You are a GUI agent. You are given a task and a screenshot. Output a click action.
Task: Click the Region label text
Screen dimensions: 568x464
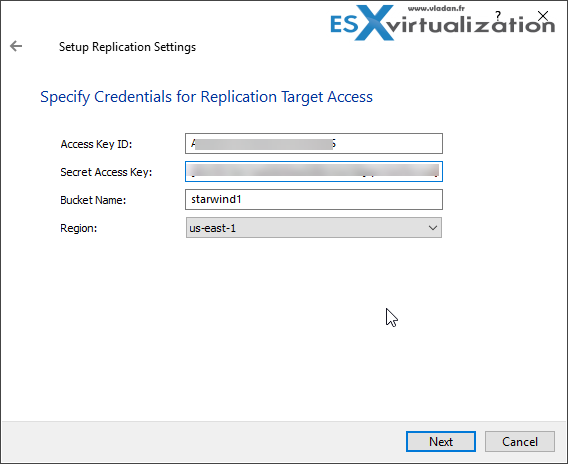(x=79, y=228)
